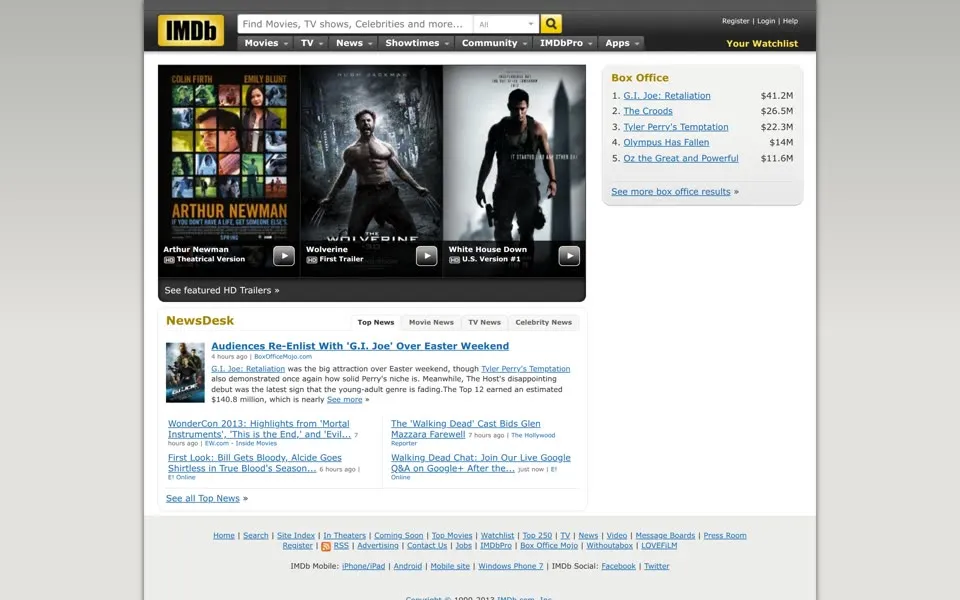Expand the Movies menu
This screenshot has height=600, width=960.
pyautogui.click(x=266, y=43)
